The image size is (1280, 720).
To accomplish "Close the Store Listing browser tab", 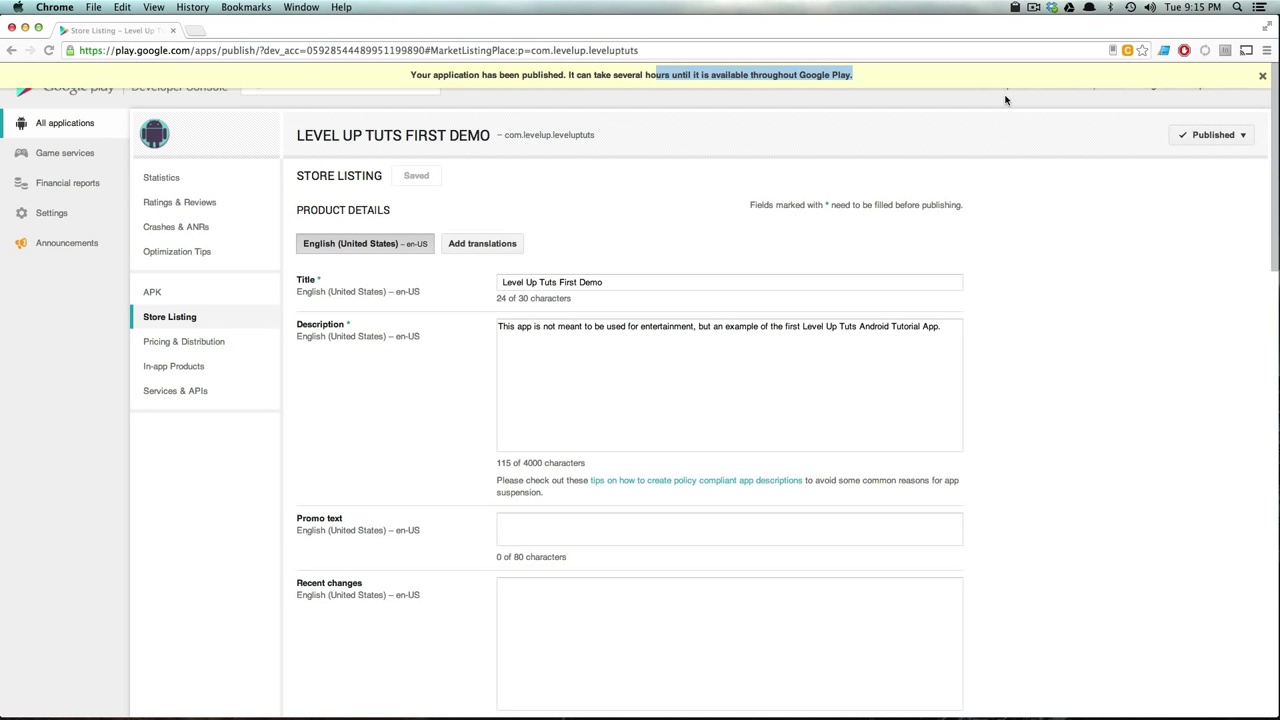I will 172,30.
